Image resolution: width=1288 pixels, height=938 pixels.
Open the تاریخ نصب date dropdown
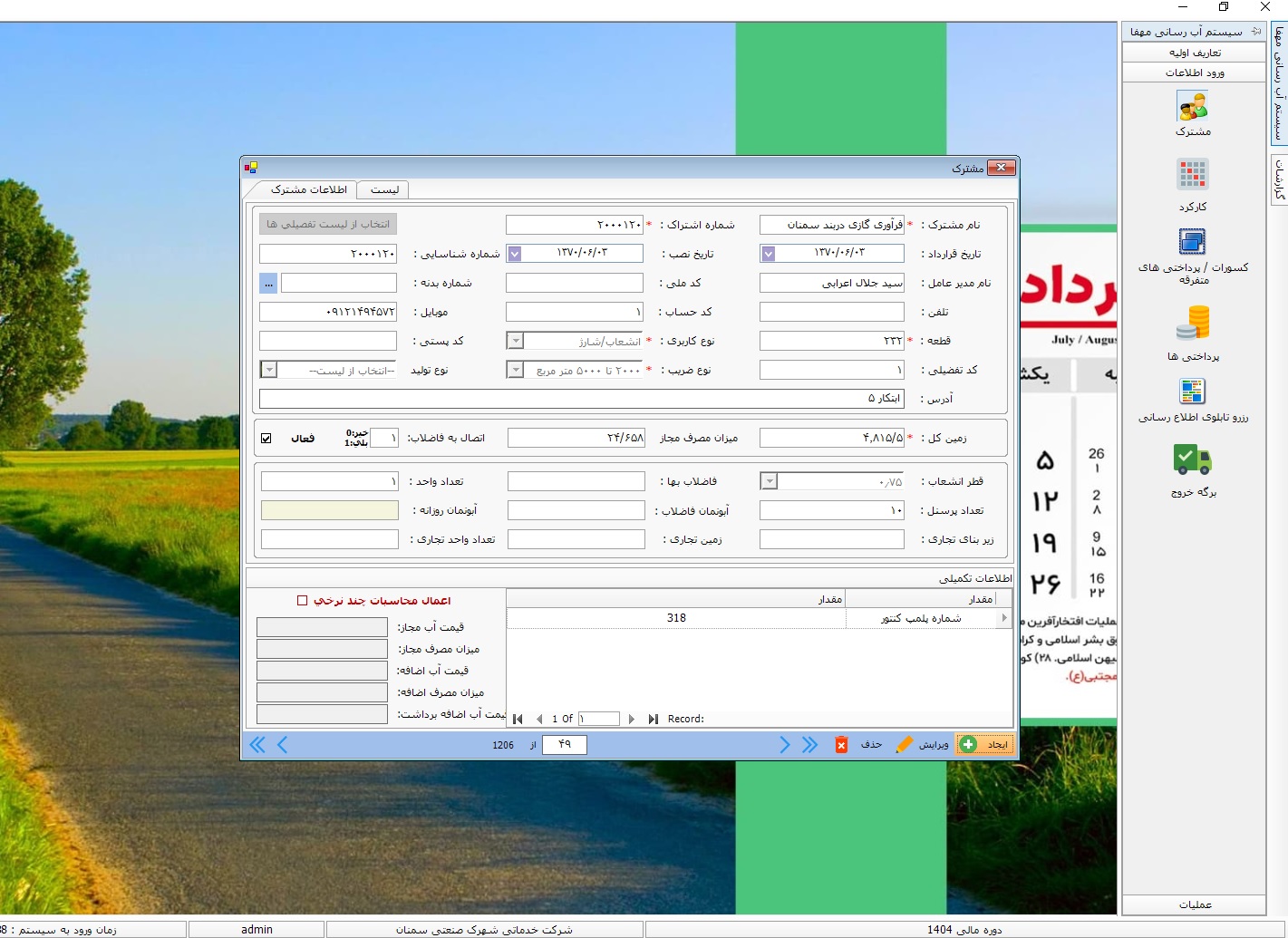(x=515, y=255)
